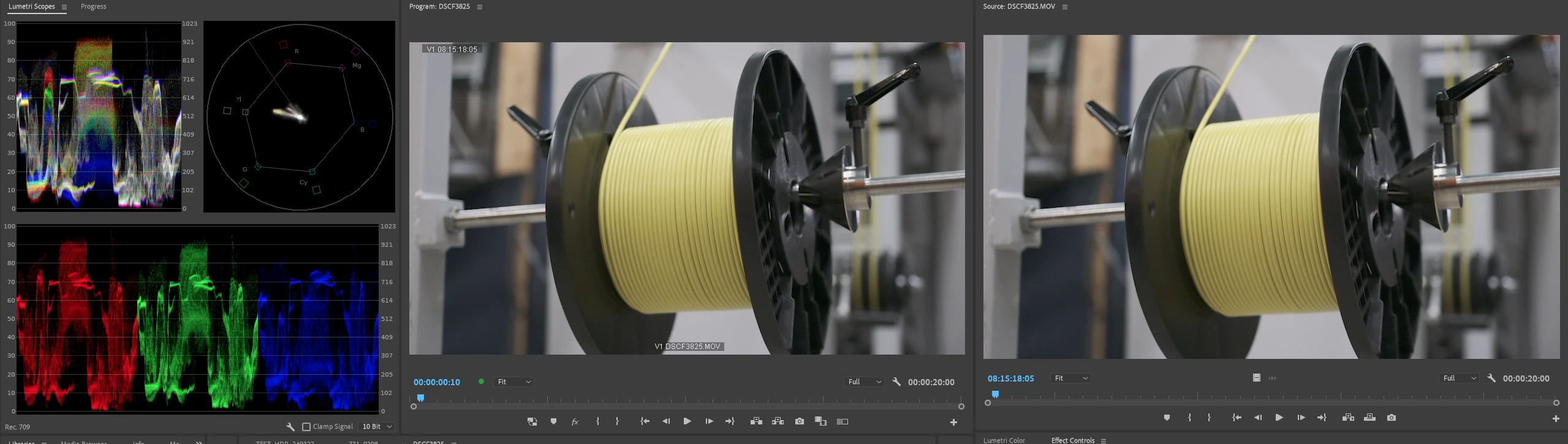Click Insert button in Source monitor

coord(1348,418)
